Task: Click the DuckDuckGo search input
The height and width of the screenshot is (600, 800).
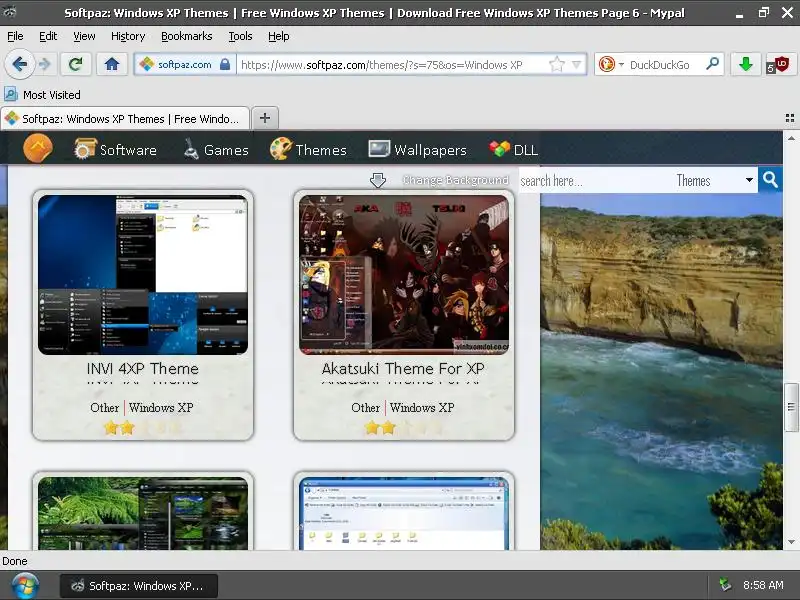Action: point(665,65)
